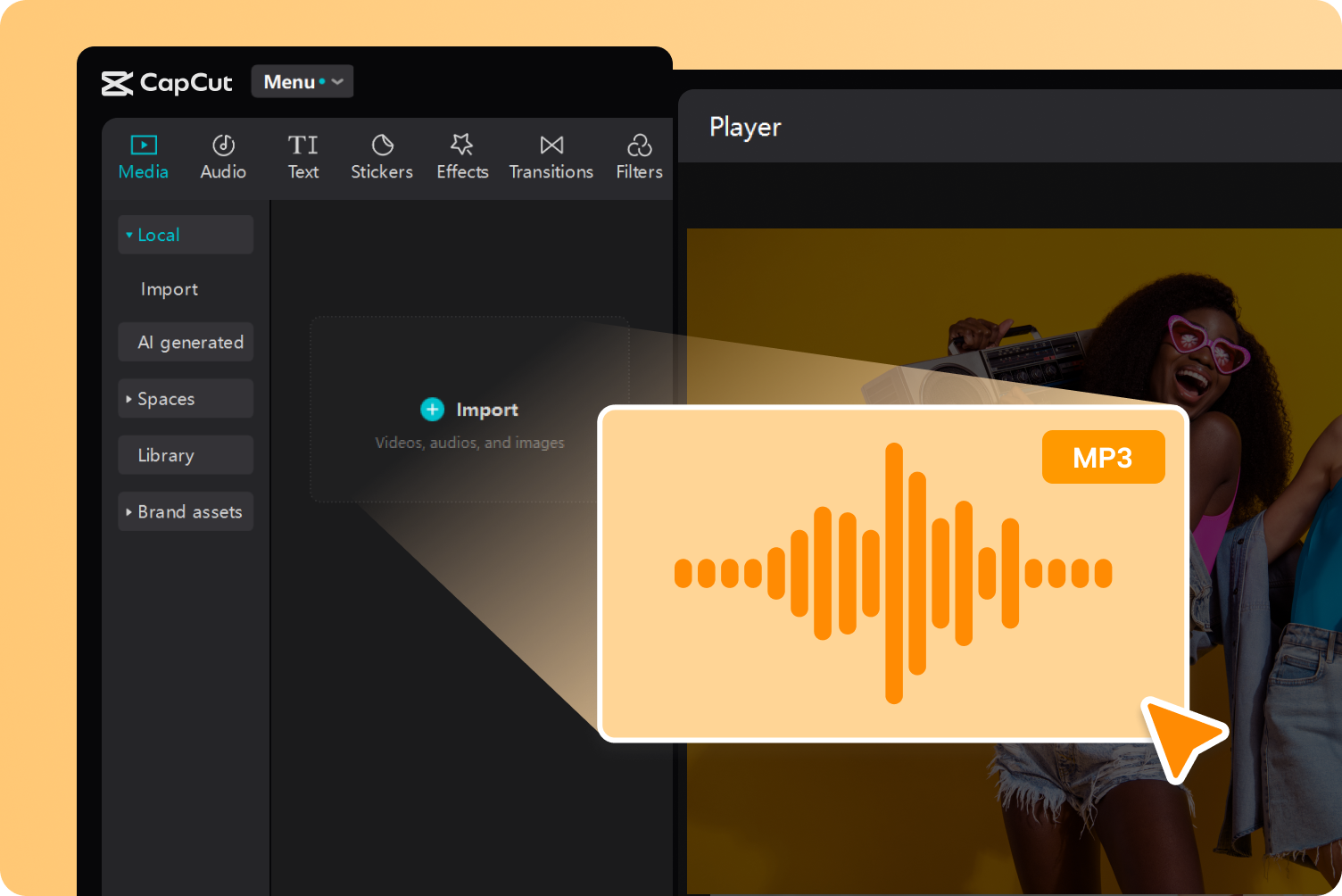Screen dimensions: 1342x896
Task: Open the Menu dropdown
Action: click(x=302, y=81)
